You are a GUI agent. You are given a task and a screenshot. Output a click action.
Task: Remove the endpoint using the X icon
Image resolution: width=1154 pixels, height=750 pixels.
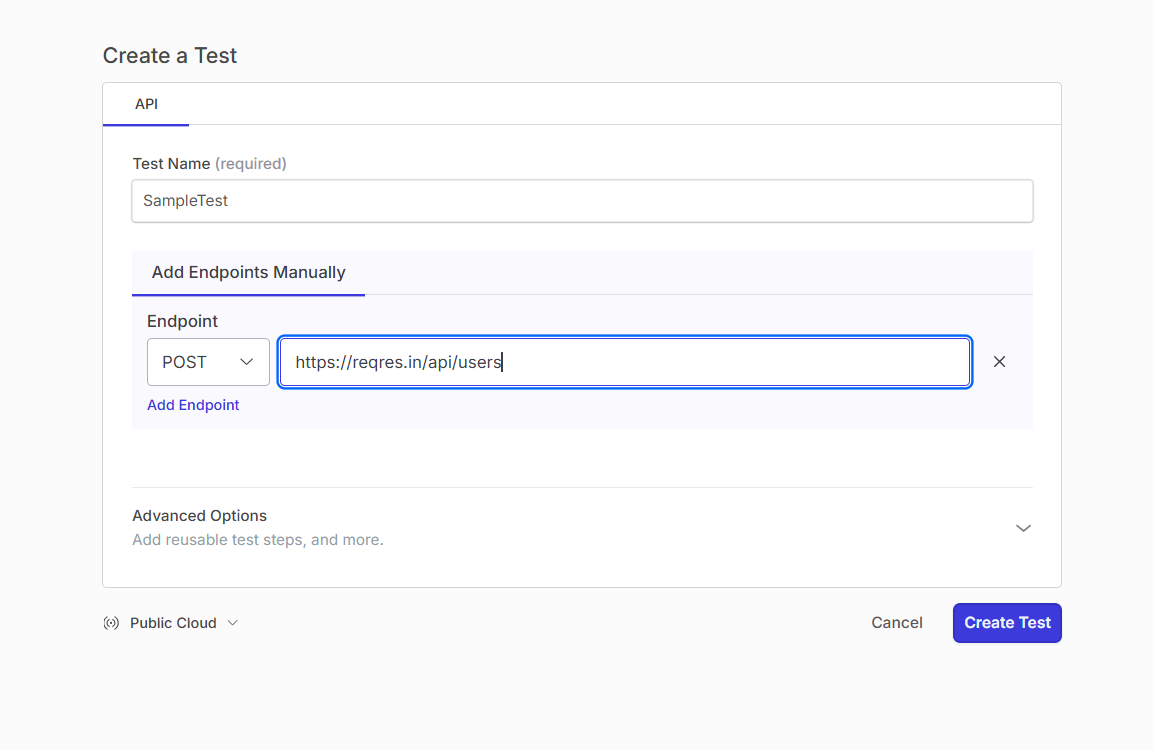click(999, 361)
